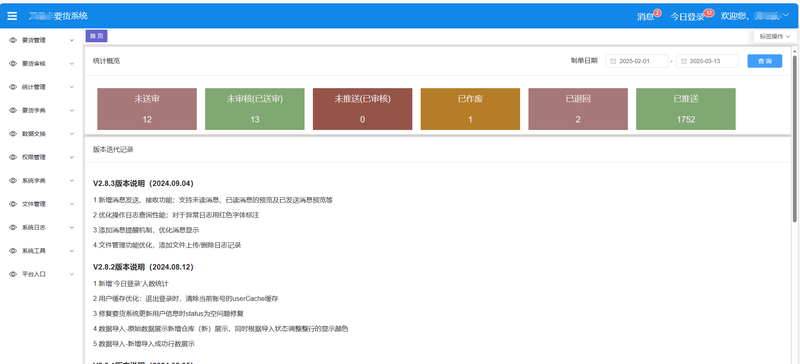Click the eye icon beside 系统日志
Viewport: 800px width, 364px height.
pos(13,227)
